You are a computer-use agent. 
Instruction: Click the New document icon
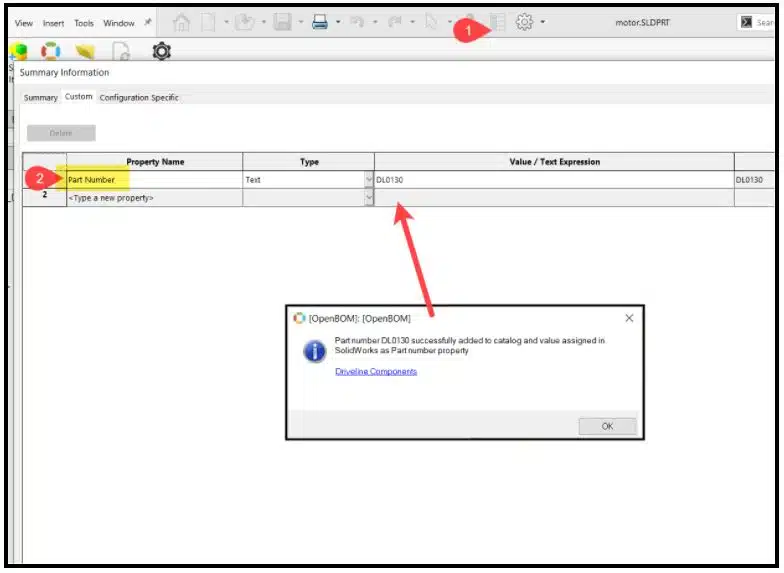click(x=208, y=22)
